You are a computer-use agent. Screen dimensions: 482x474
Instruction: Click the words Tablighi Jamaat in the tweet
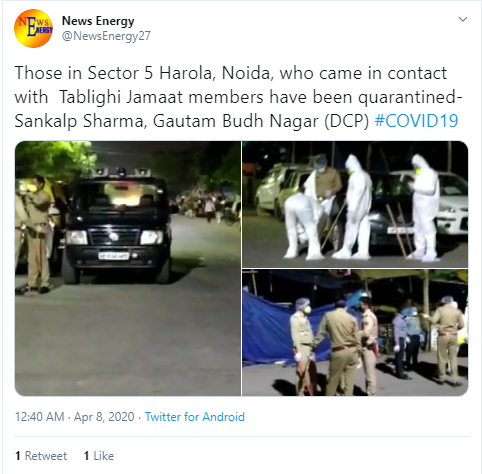point(121,97)
